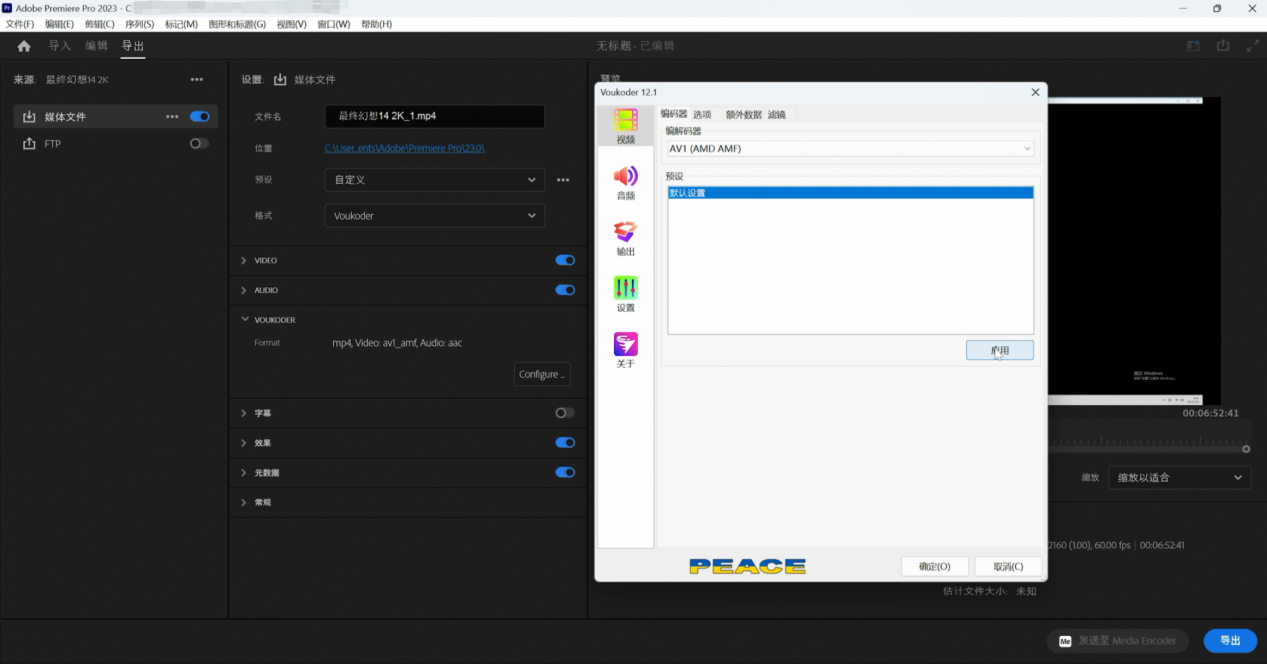
Task: Click the Configure... button
Action: click(542, 374)
